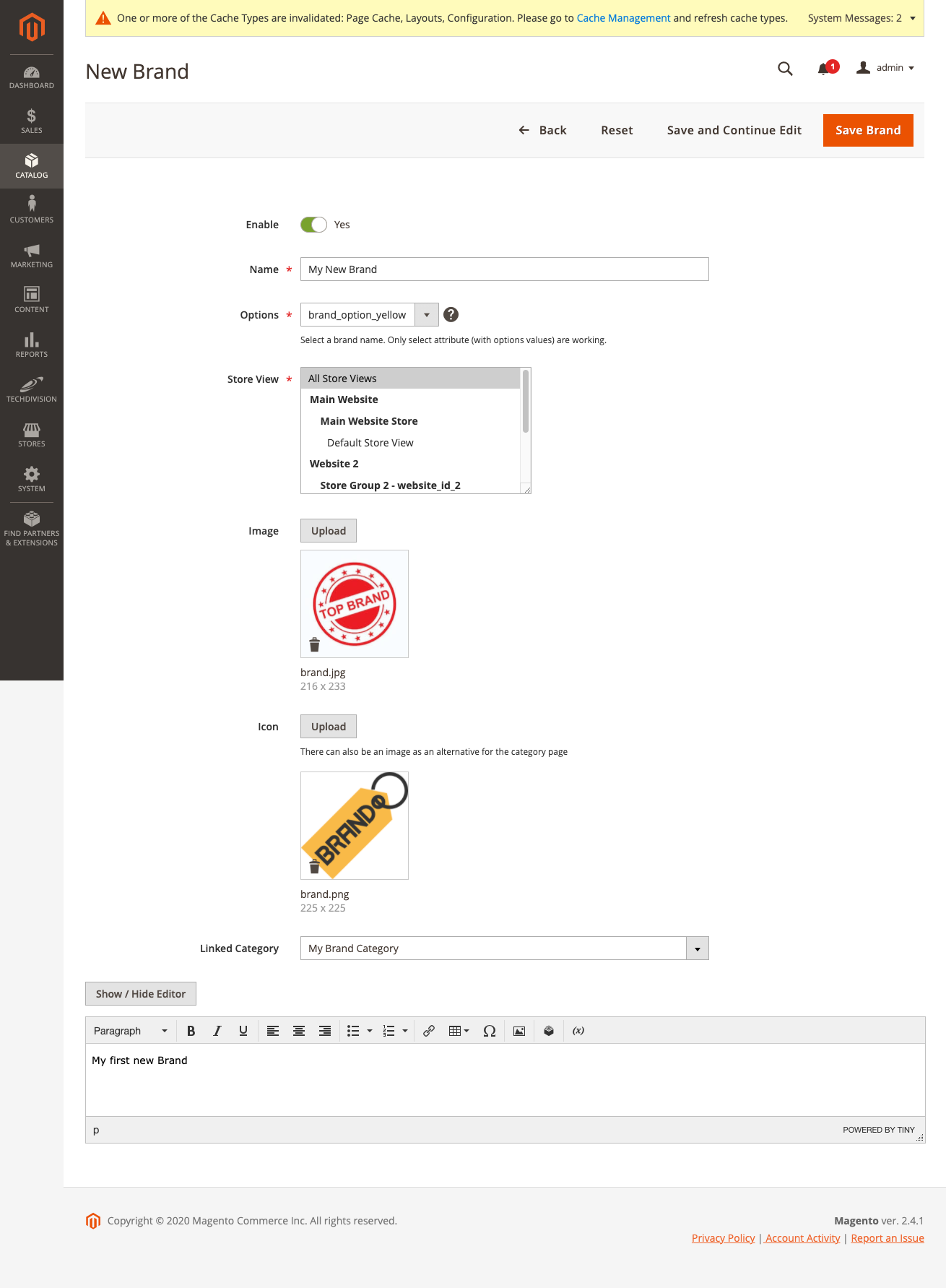Screen dimensions: 946x1288
Task: Click the Icon Upload button
Action: 329,727
